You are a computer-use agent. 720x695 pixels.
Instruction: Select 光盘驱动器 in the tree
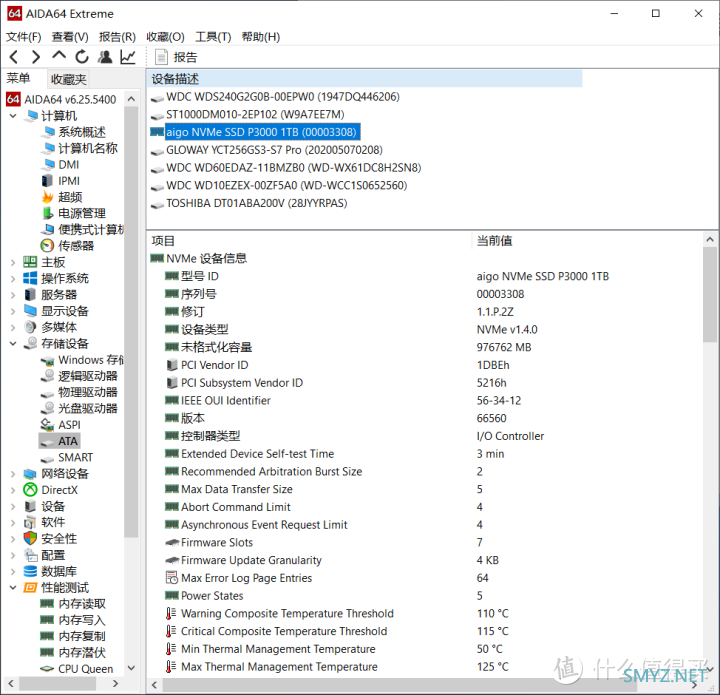tap(87, 409)
